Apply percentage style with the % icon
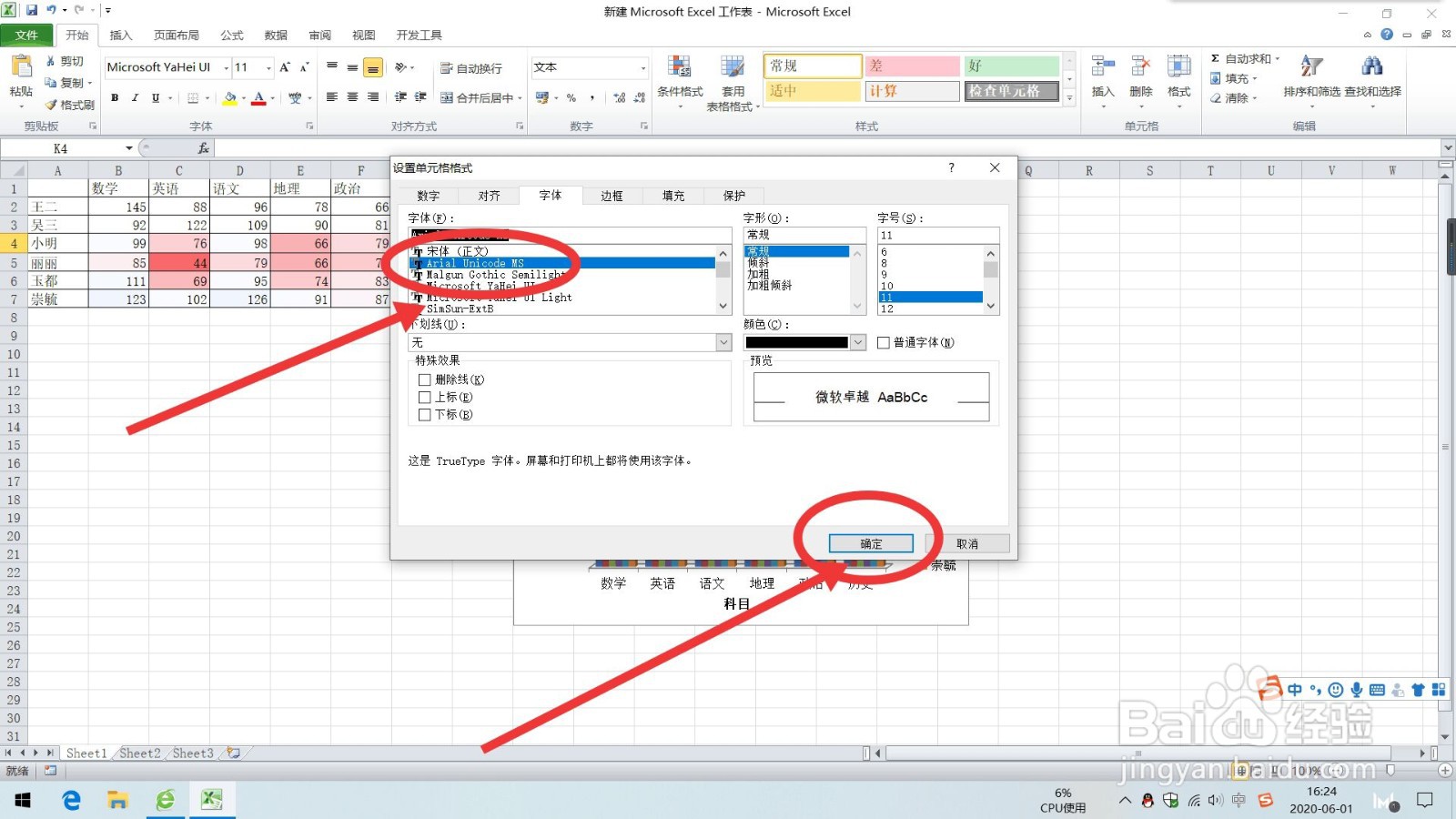 point(571,96)
